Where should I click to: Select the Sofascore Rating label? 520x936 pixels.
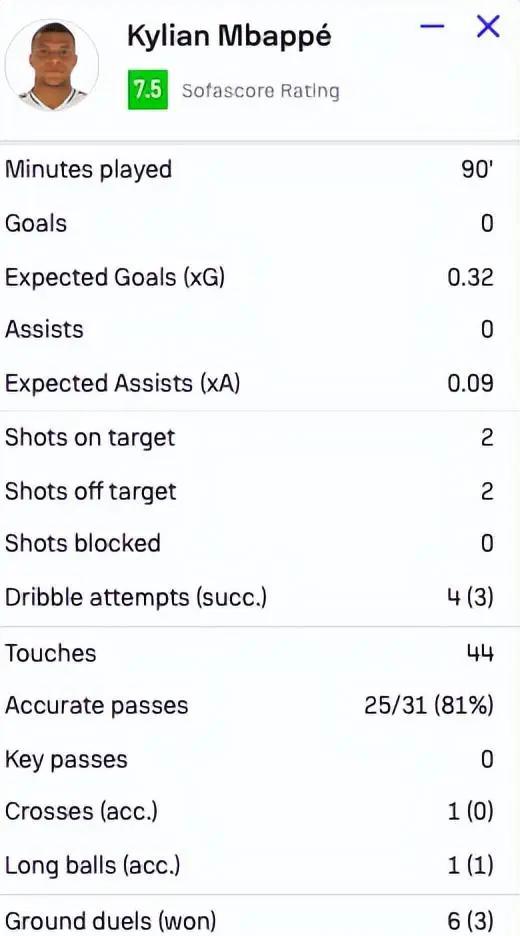click(x=260, y=91)
